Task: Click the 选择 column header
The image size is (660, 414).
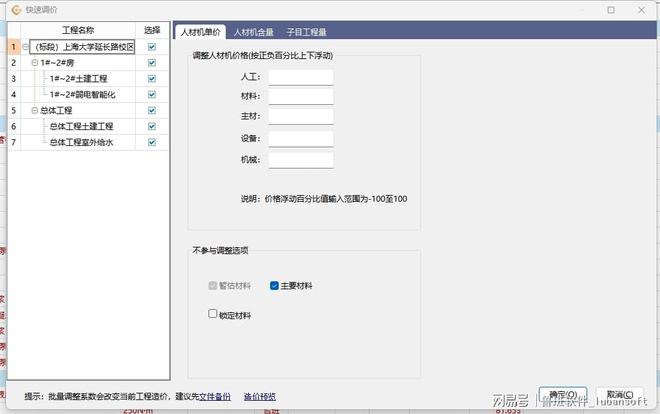Action: click(152, 30)
